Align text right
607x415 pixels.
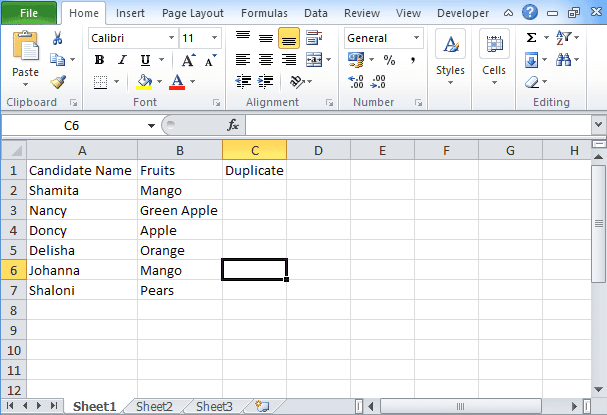[289, 60]
